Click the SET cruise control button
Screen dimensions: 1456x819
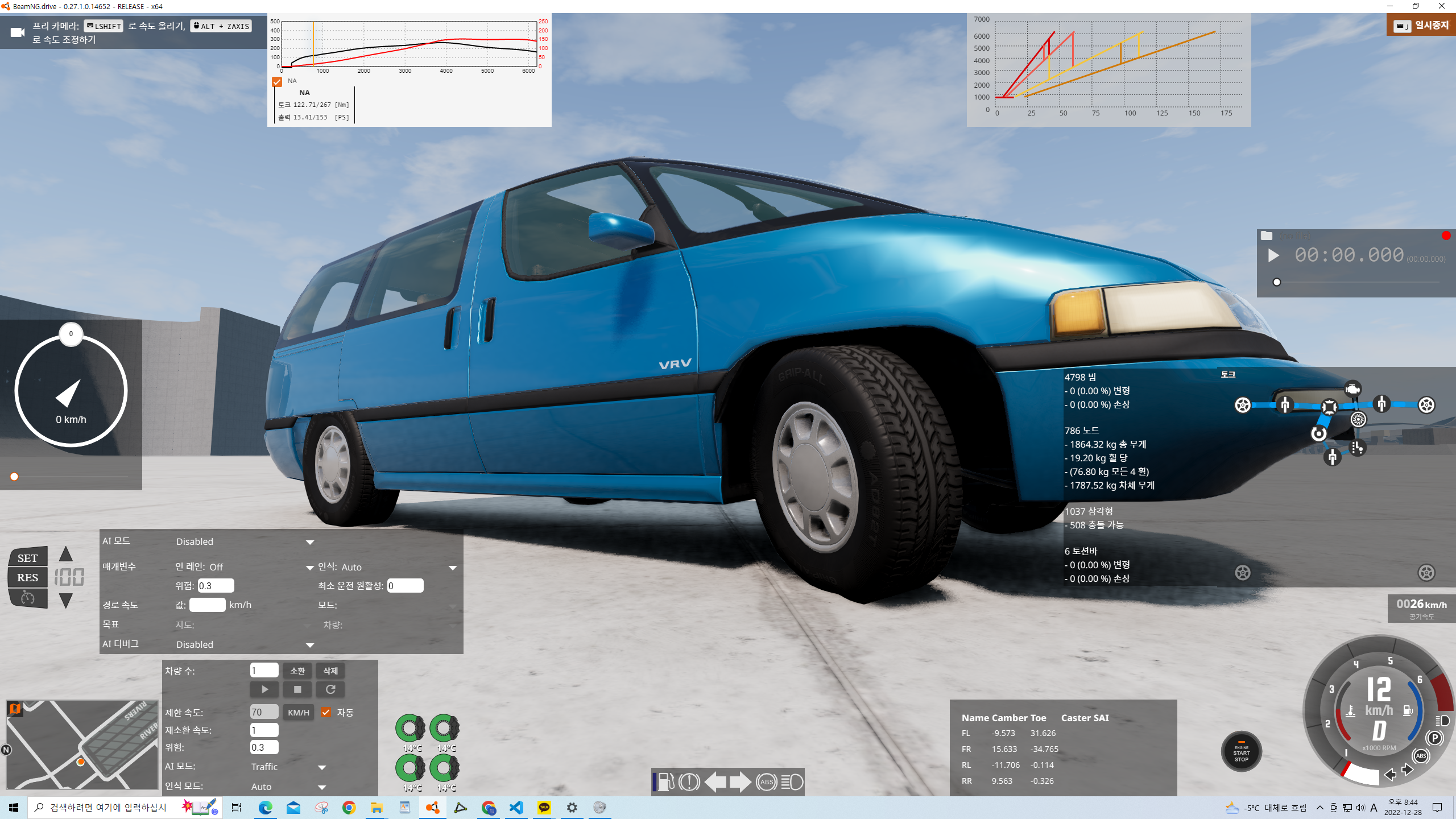(28, 558)
